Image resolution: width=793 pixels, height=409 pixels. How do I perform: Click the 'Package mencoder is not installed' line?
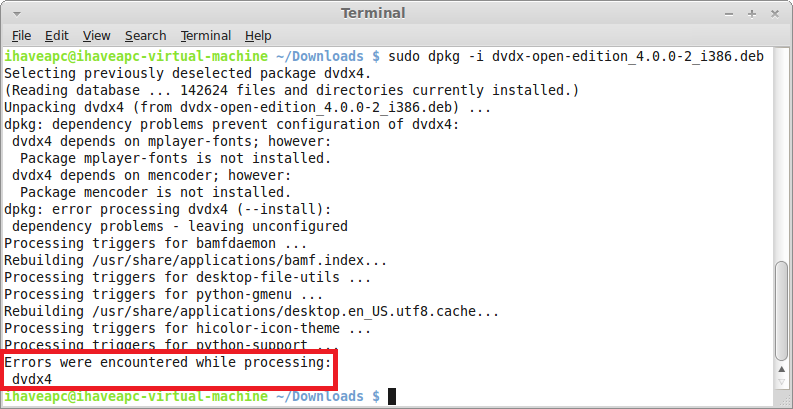pos(155,192)
